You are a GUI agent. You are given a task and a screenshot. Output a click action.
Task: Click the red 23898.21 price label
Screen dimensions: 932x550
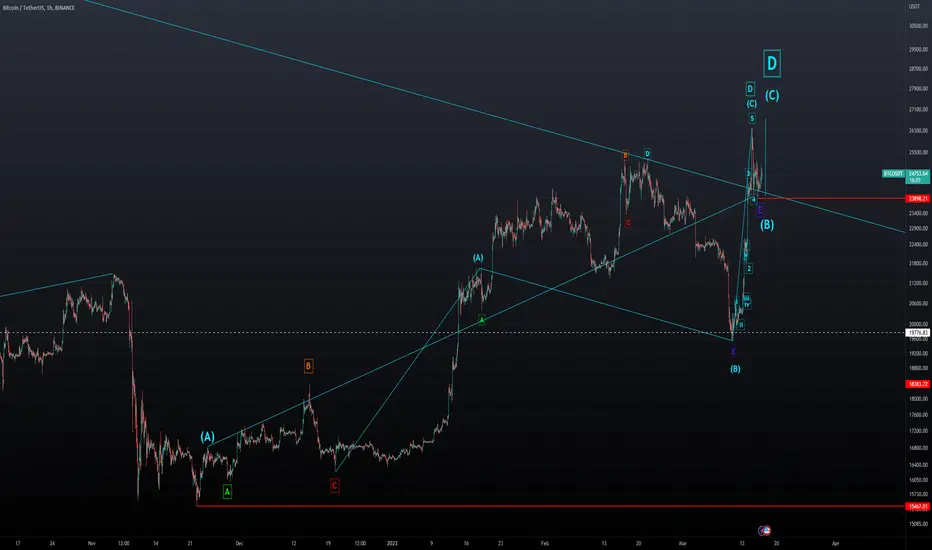pyautogui.click(x=918, y=199)
